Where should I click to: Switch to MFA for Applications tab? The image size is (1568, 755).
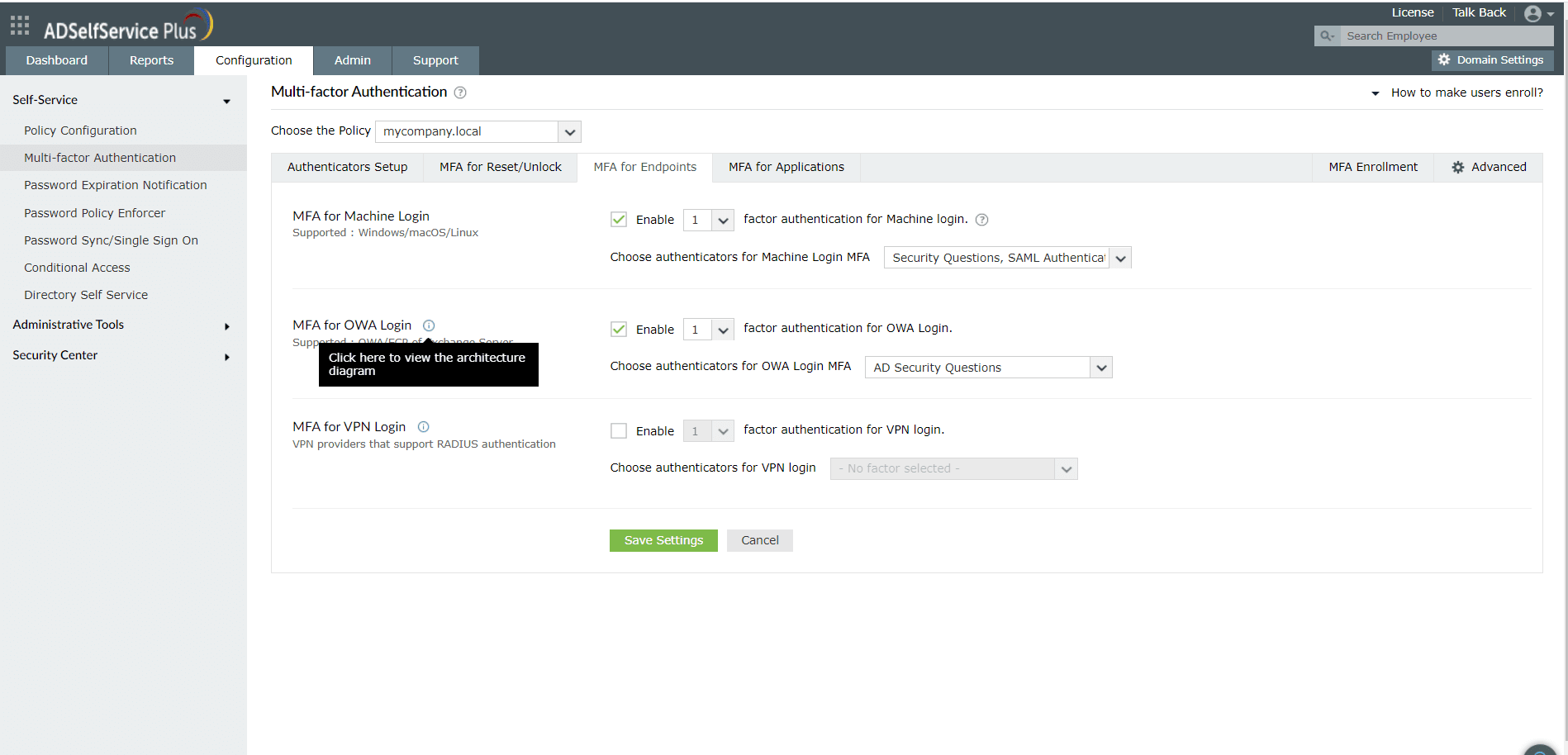coord(786,167)
